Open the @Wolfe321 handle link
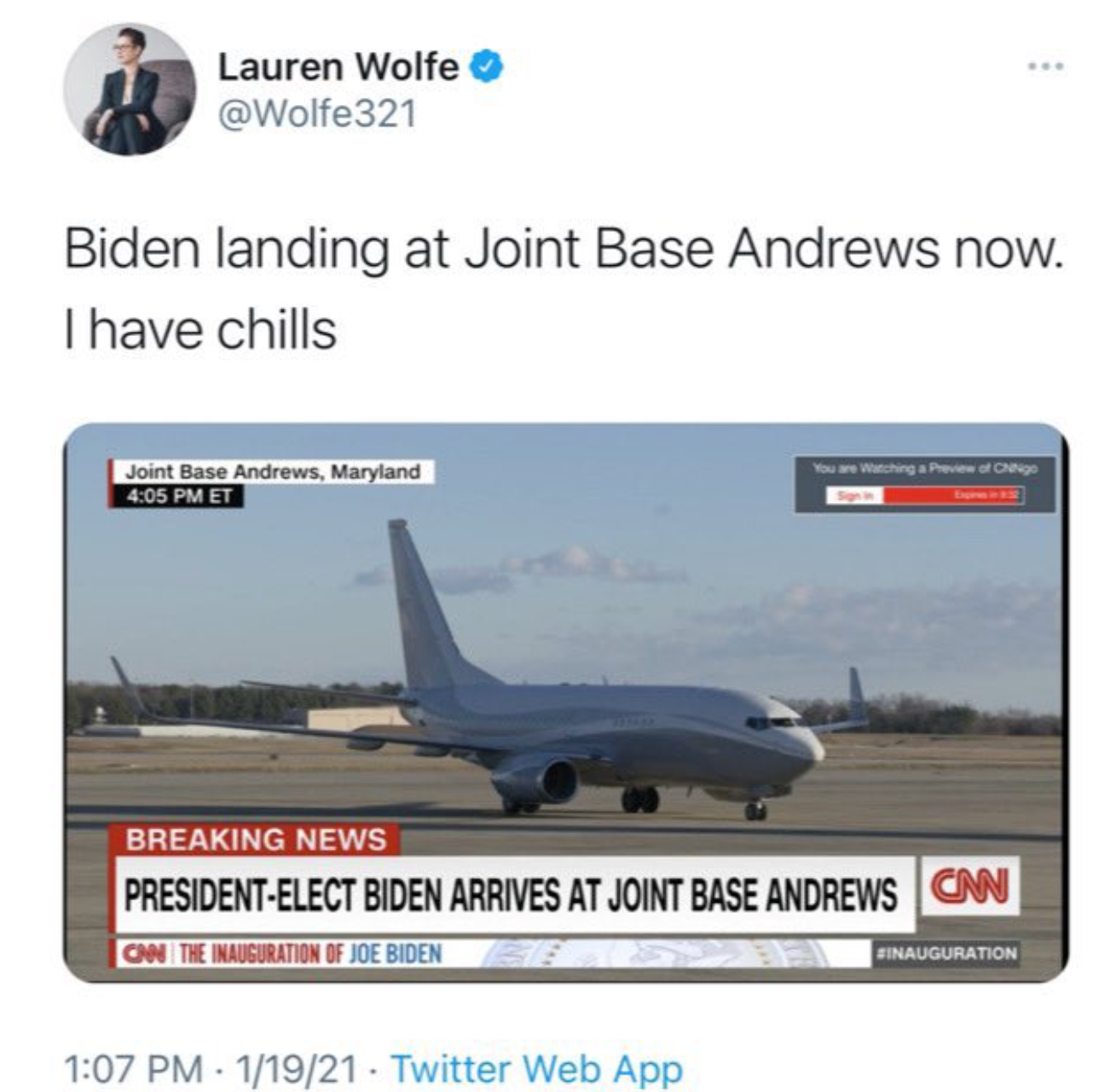Image resolution: width=1093 pixels, height=1092 pixels. pos(317,113)
